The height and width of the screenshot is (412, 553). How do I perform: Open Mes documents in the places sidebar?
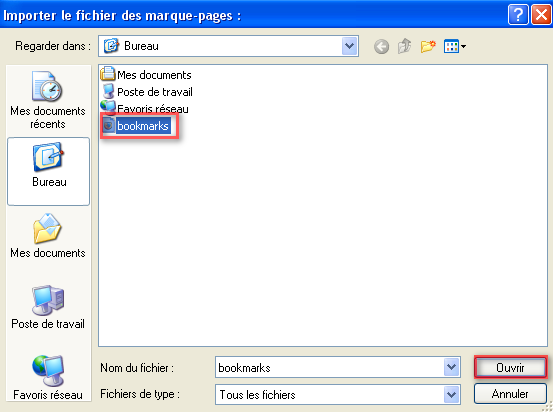pos(48,236)
